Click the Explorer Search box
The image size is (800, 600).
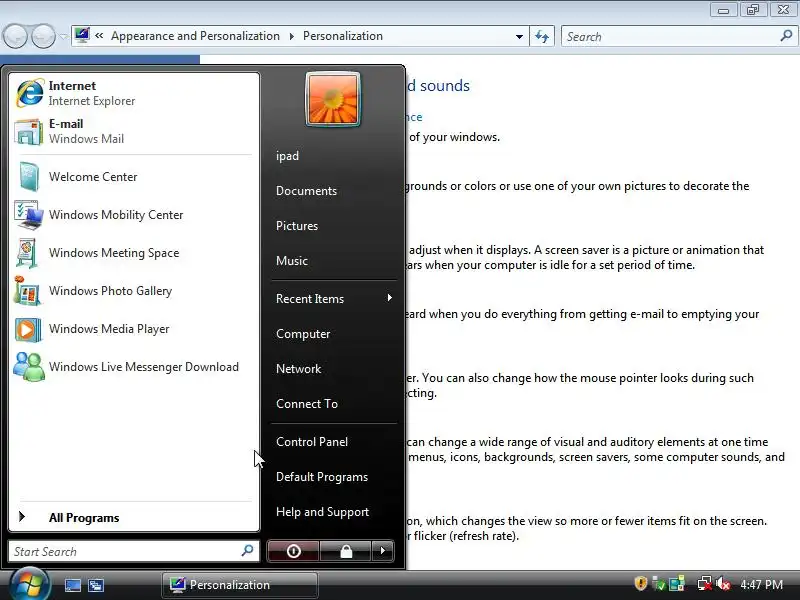pos(680,36)
